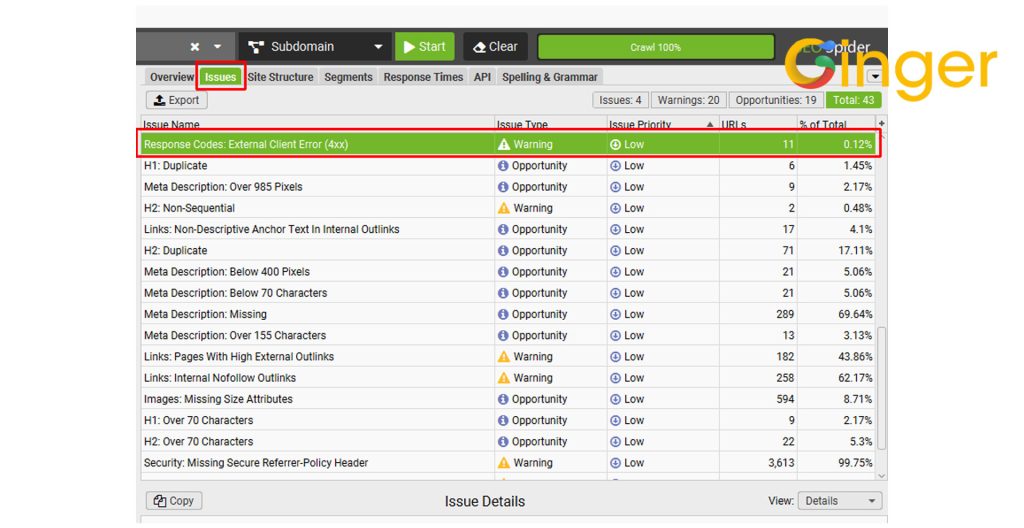Select the H1: Duplicate row

pos(508,166)
